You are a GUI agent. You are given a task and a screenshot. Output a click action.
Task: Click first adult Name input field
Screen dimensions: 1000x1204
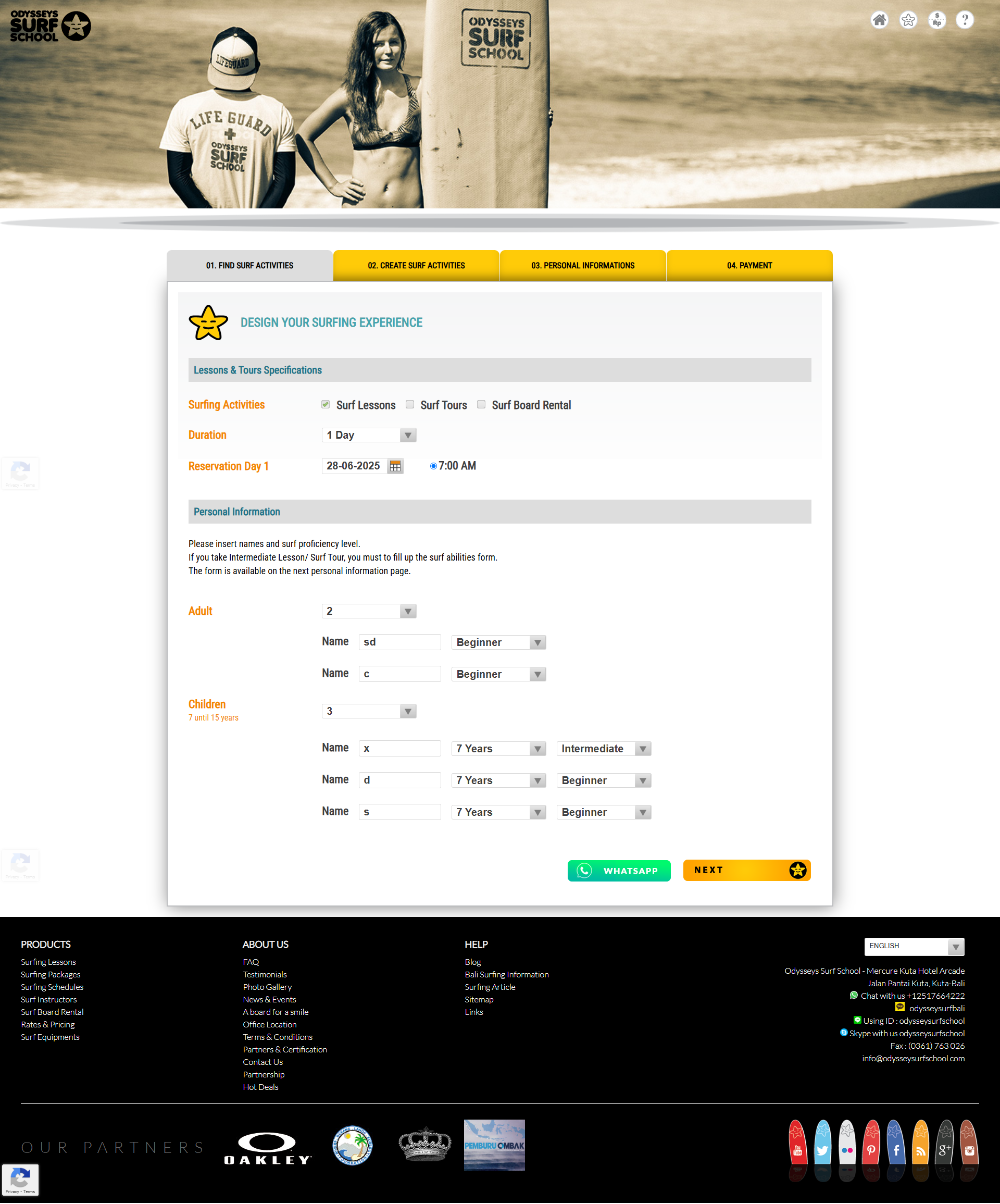pyautogui.click(x=399, y=642)
